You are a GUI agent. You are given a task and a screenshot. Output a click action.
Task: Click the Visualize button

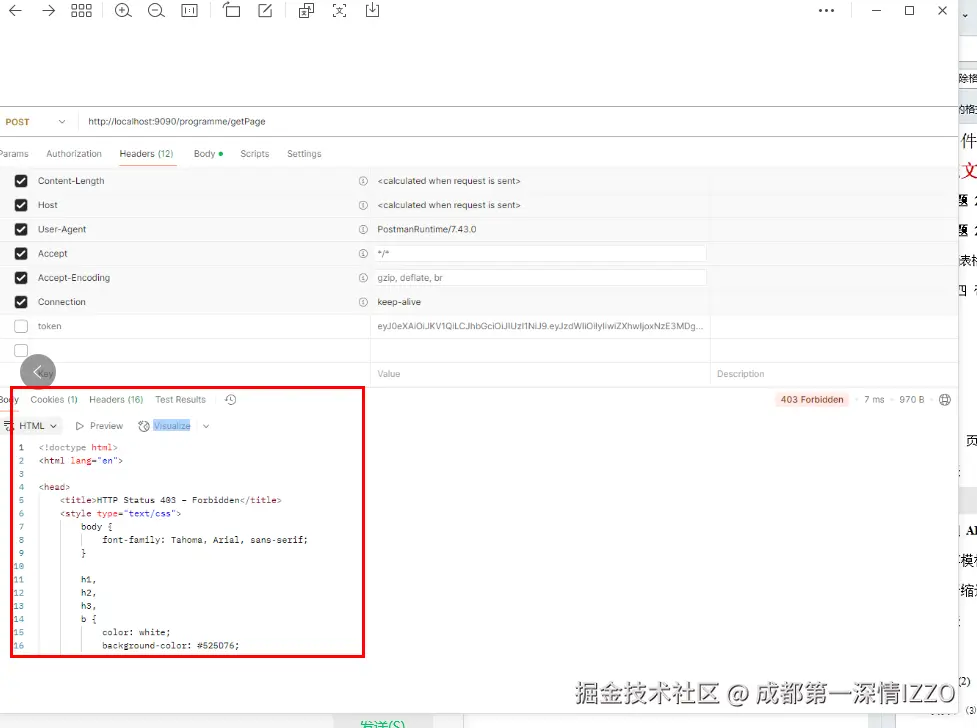(x=165, y=426)
